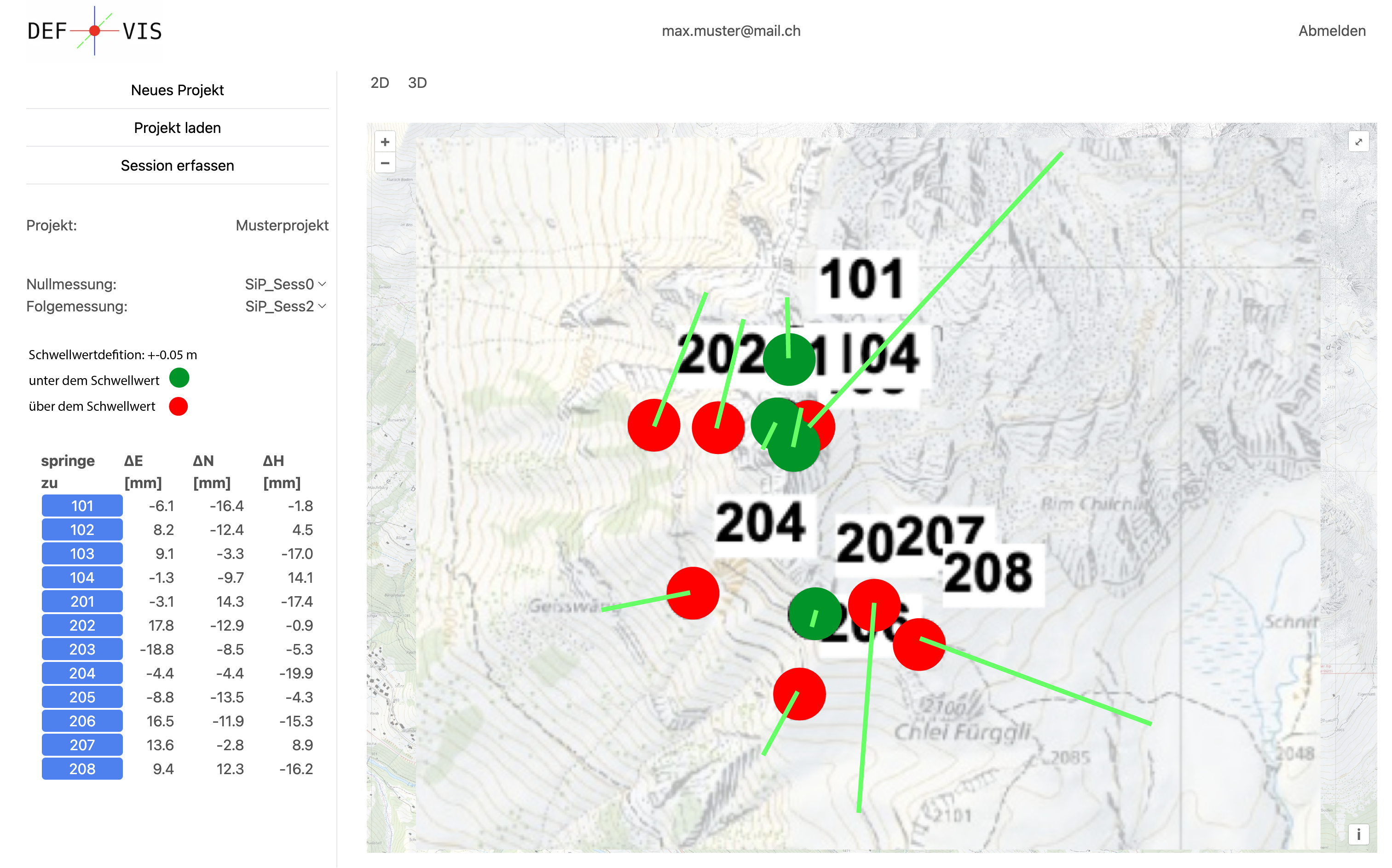Click the leftmost red map marker
1392x868 pixels.
(653, 425)
